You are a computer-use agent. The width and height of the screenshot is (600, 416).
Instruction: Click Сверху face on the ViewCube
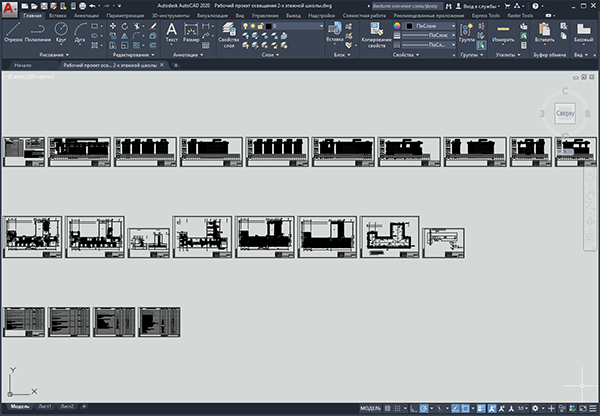coord(563,114)
